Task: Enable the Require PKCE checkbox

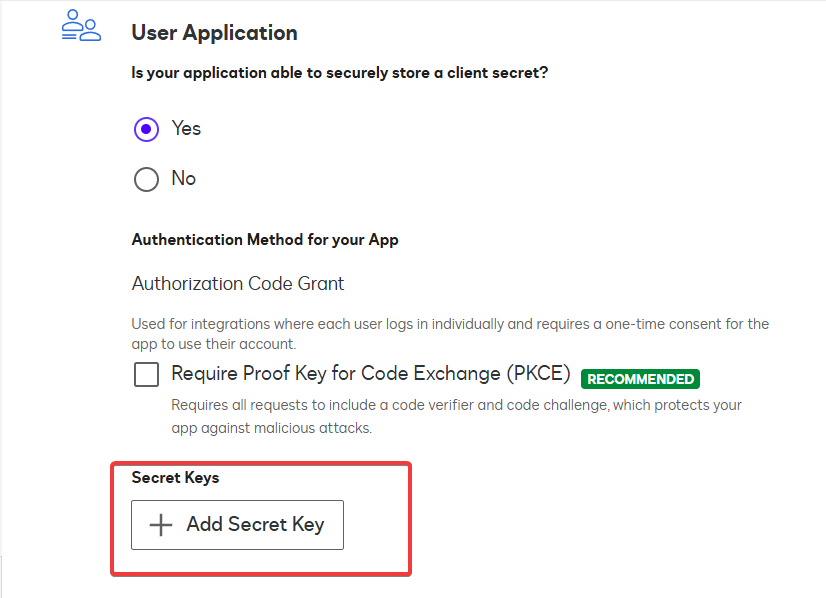Action: (x=146, y=375)
